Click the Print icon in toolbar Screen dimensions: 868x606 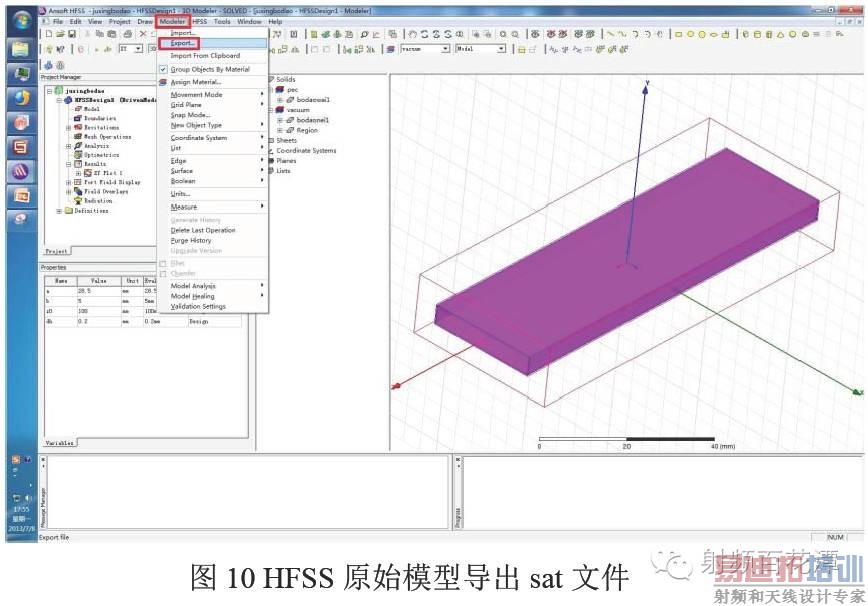[127, 34]
